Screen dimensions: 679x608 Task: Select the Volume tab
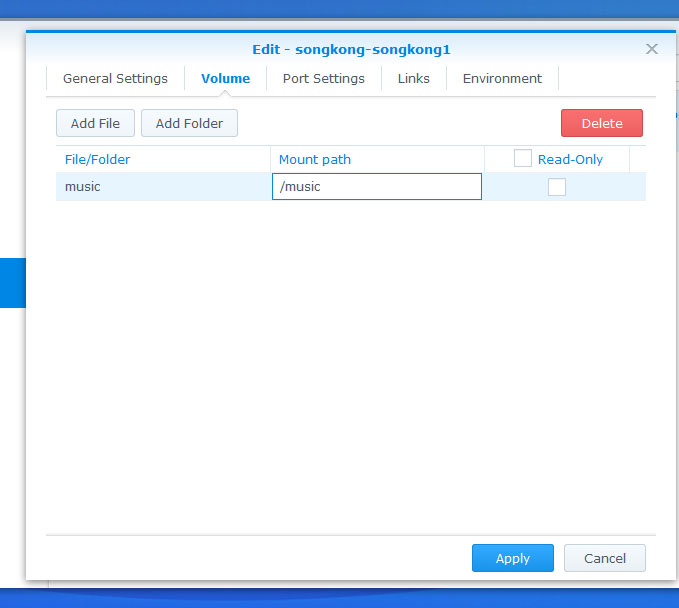pyautogui.click(x=226, y=78)
